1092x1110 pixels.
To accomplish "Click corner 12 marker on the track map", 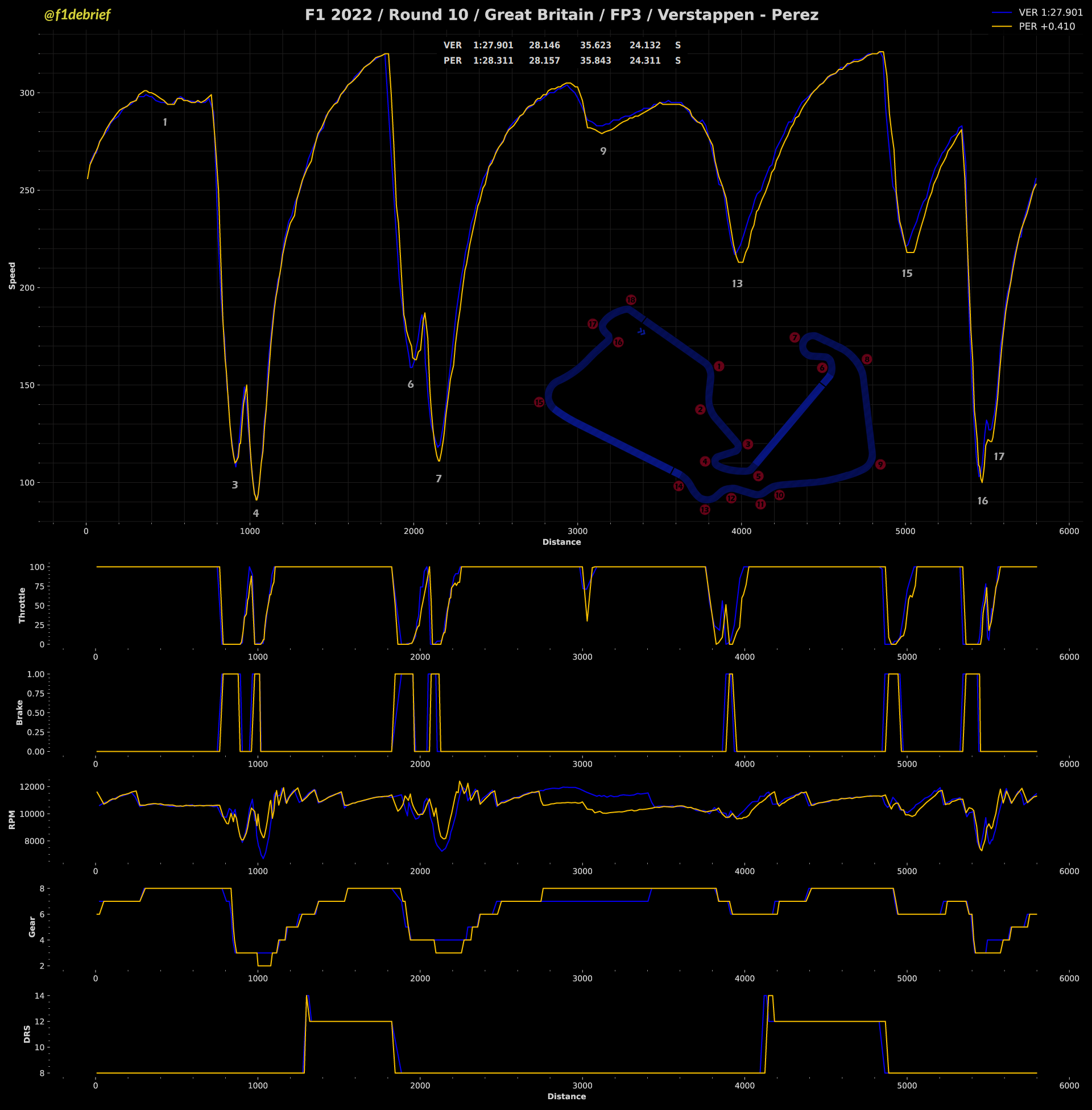I will click(731, 498).
